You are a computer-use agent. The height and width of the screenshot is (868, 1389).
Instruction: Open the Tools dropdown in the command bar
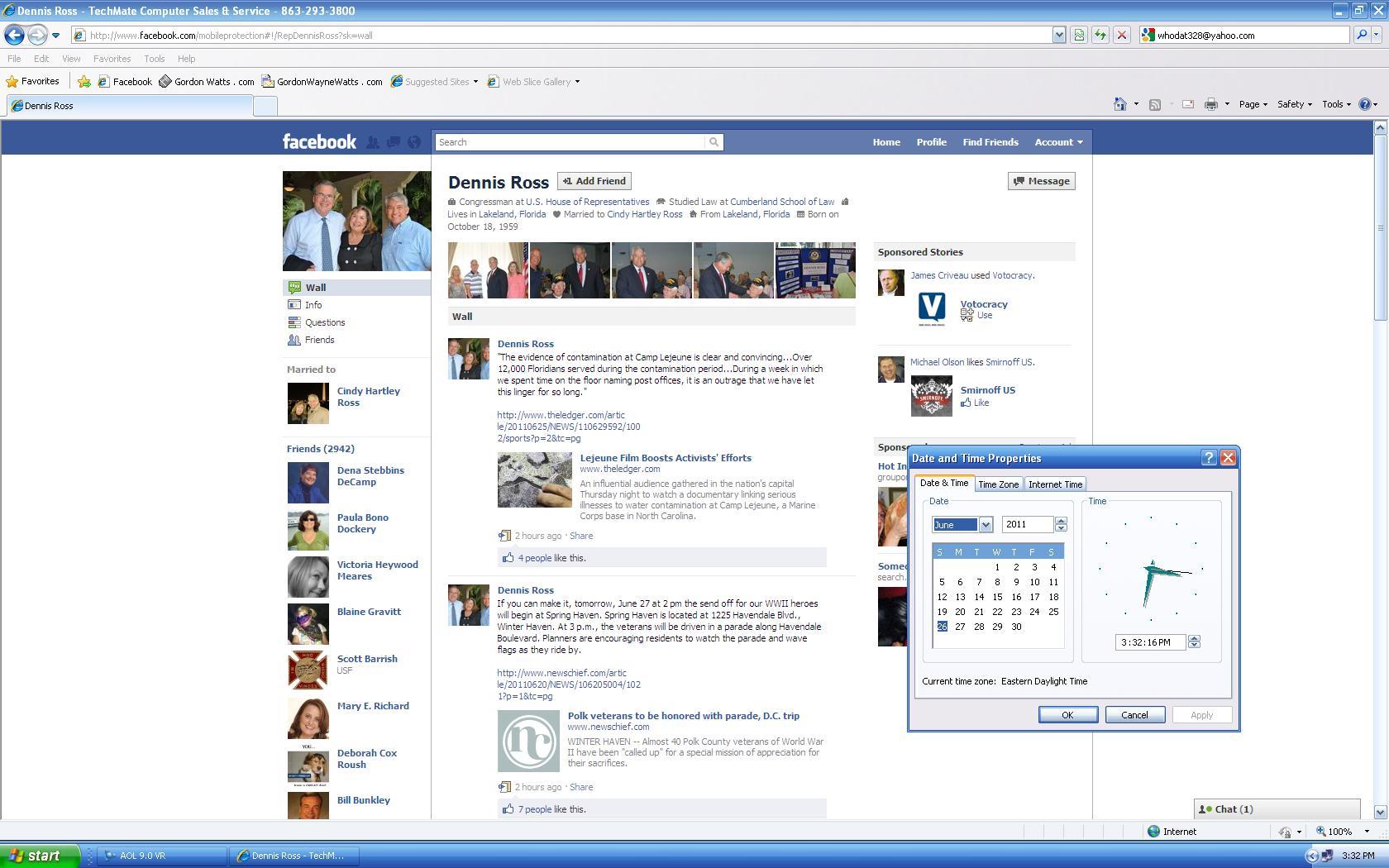coord(1337,104)
